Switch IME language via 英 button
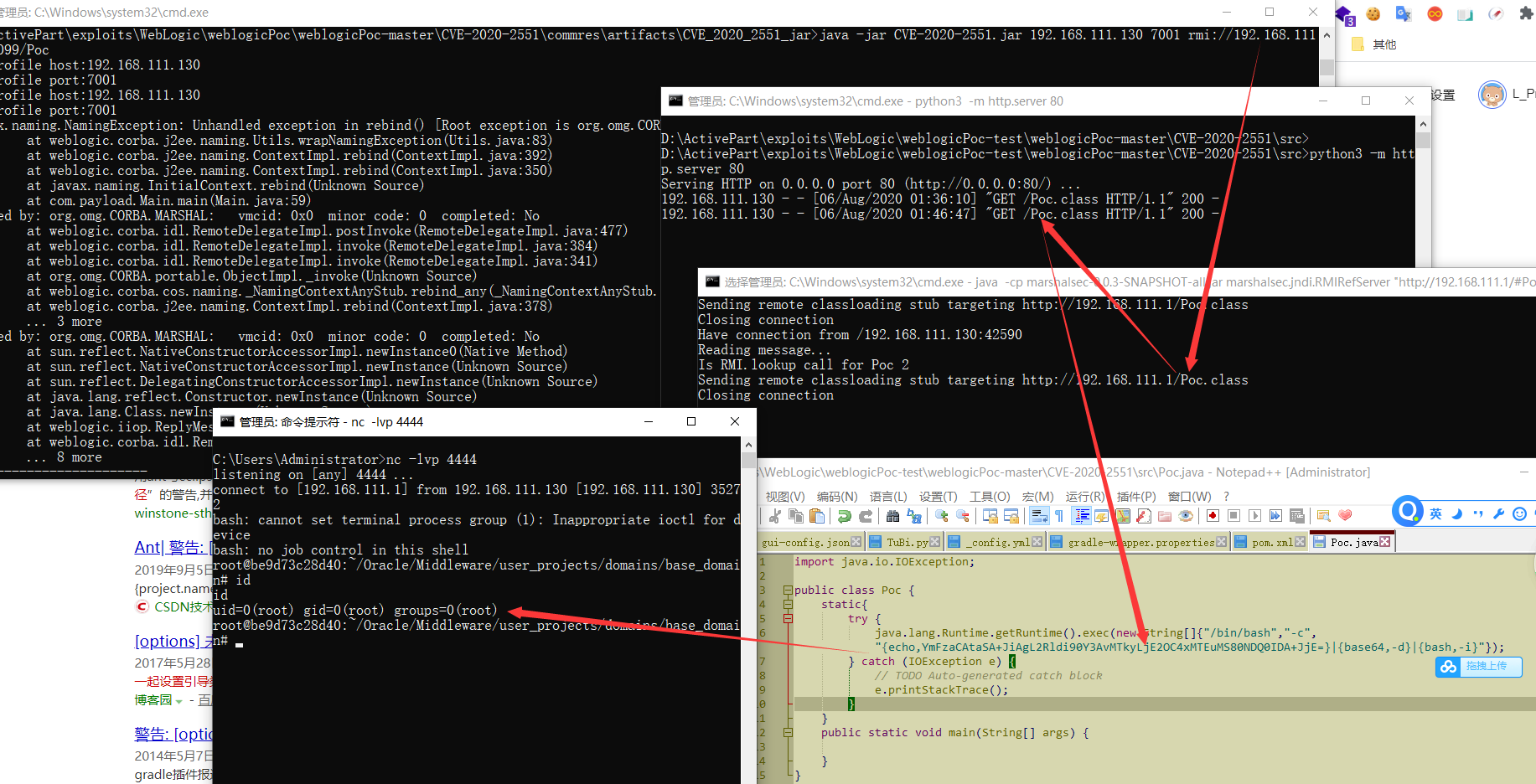The height and width of the screenshot is (784, 1536). pyautogui.click(x=1435, y=513)
